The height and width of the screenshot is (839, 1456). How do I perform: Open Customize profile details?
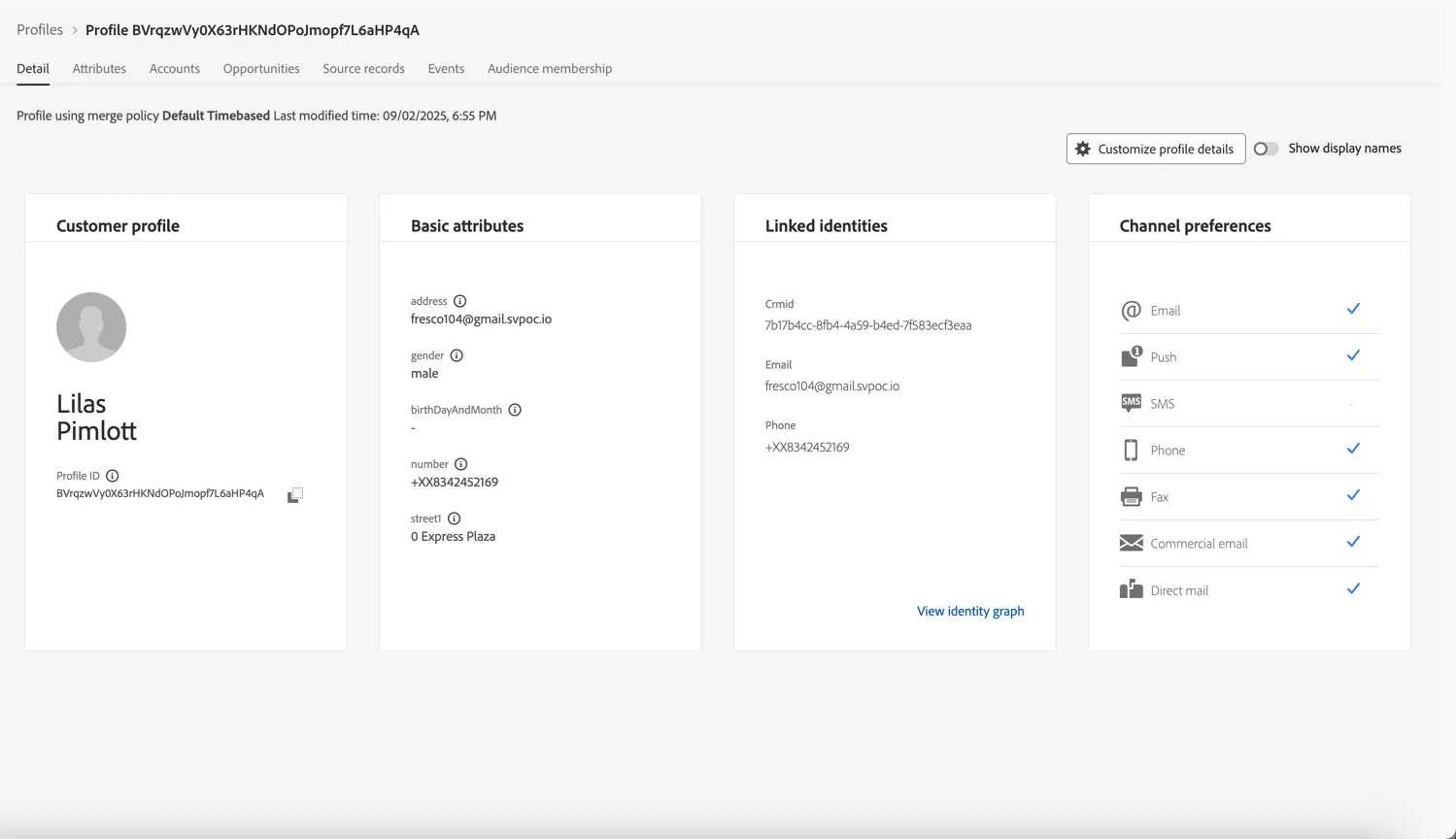(x=1156, y=149)
